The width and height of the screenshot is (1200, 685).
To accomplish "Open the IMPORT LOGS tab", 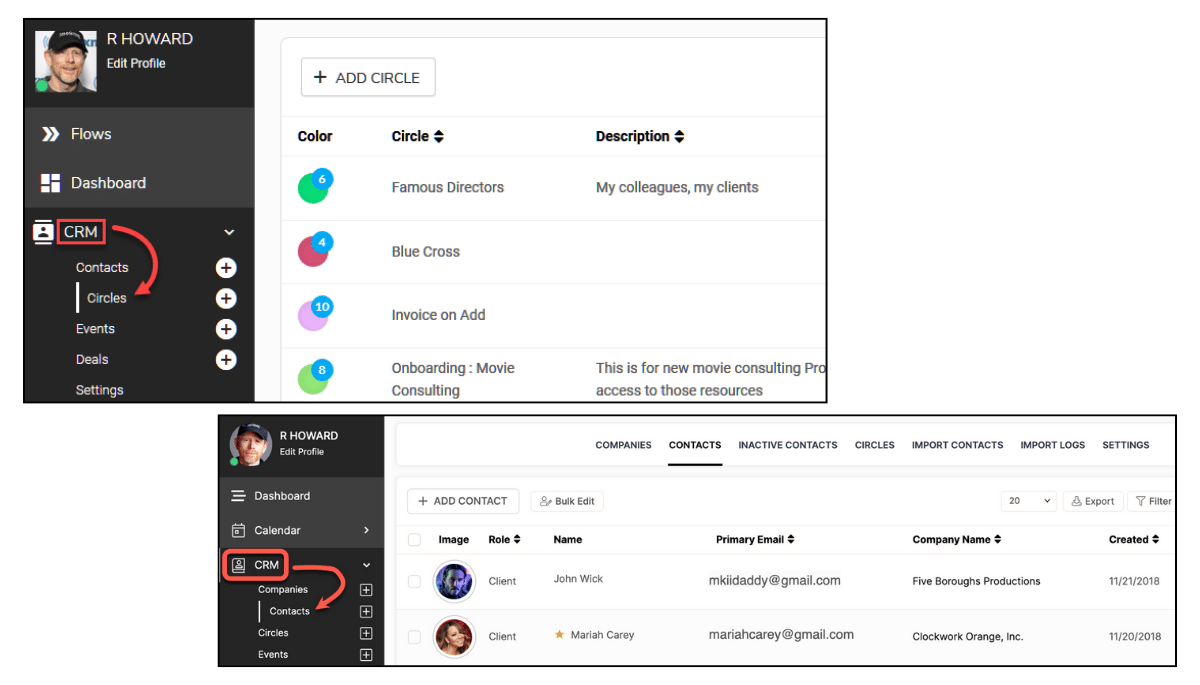I will (1052, 445).
